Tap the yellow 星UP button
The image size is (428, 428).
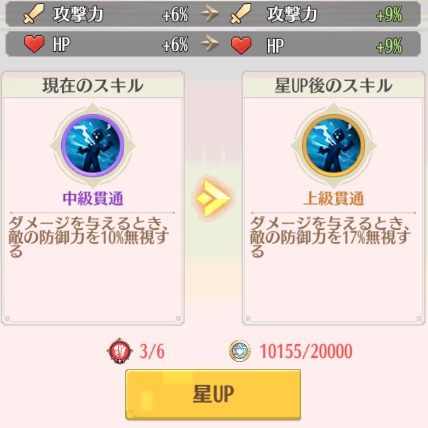tap(213, 394)
